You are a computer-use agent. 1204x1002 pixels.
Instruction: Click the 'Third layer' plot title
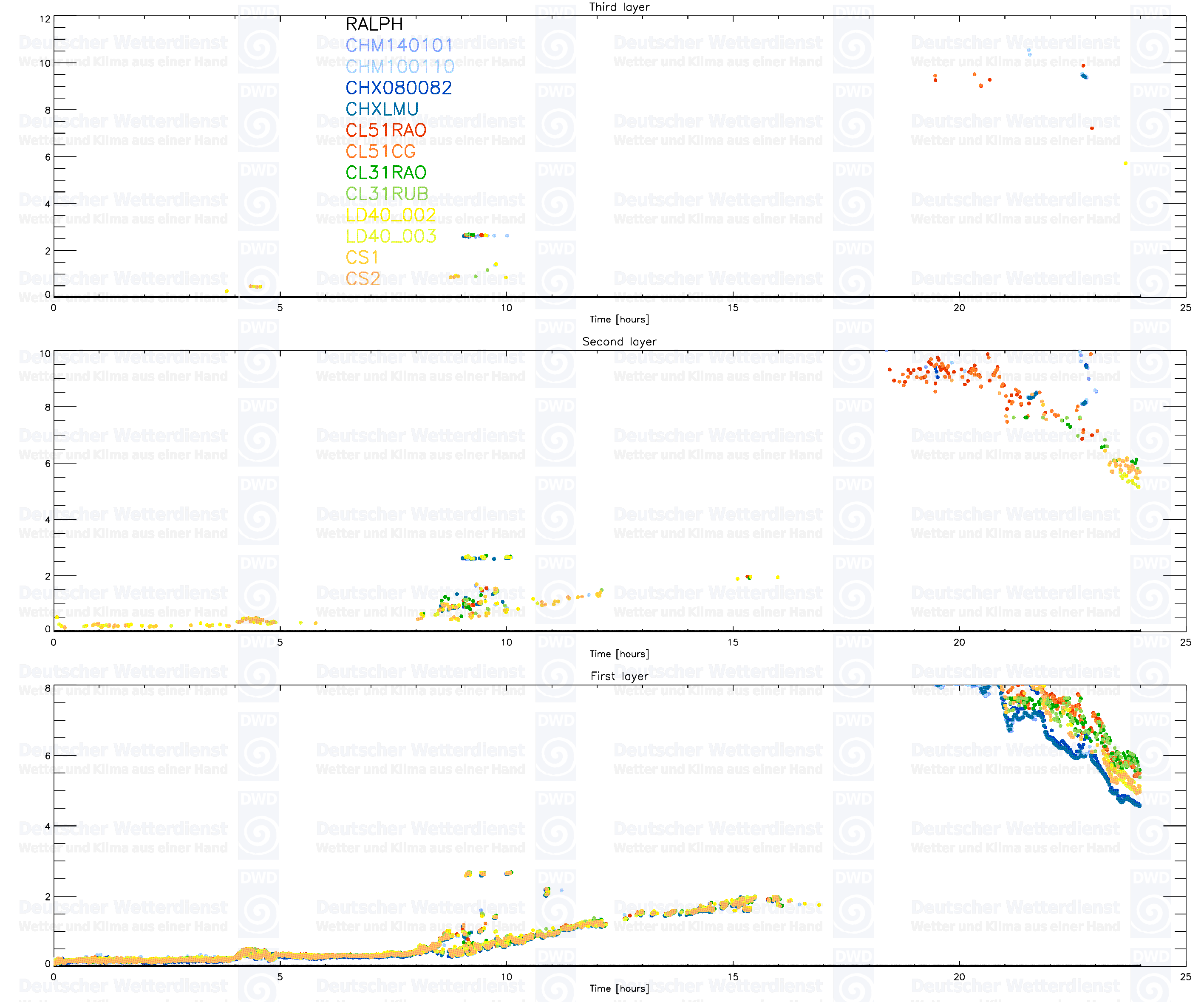(619, 7)
